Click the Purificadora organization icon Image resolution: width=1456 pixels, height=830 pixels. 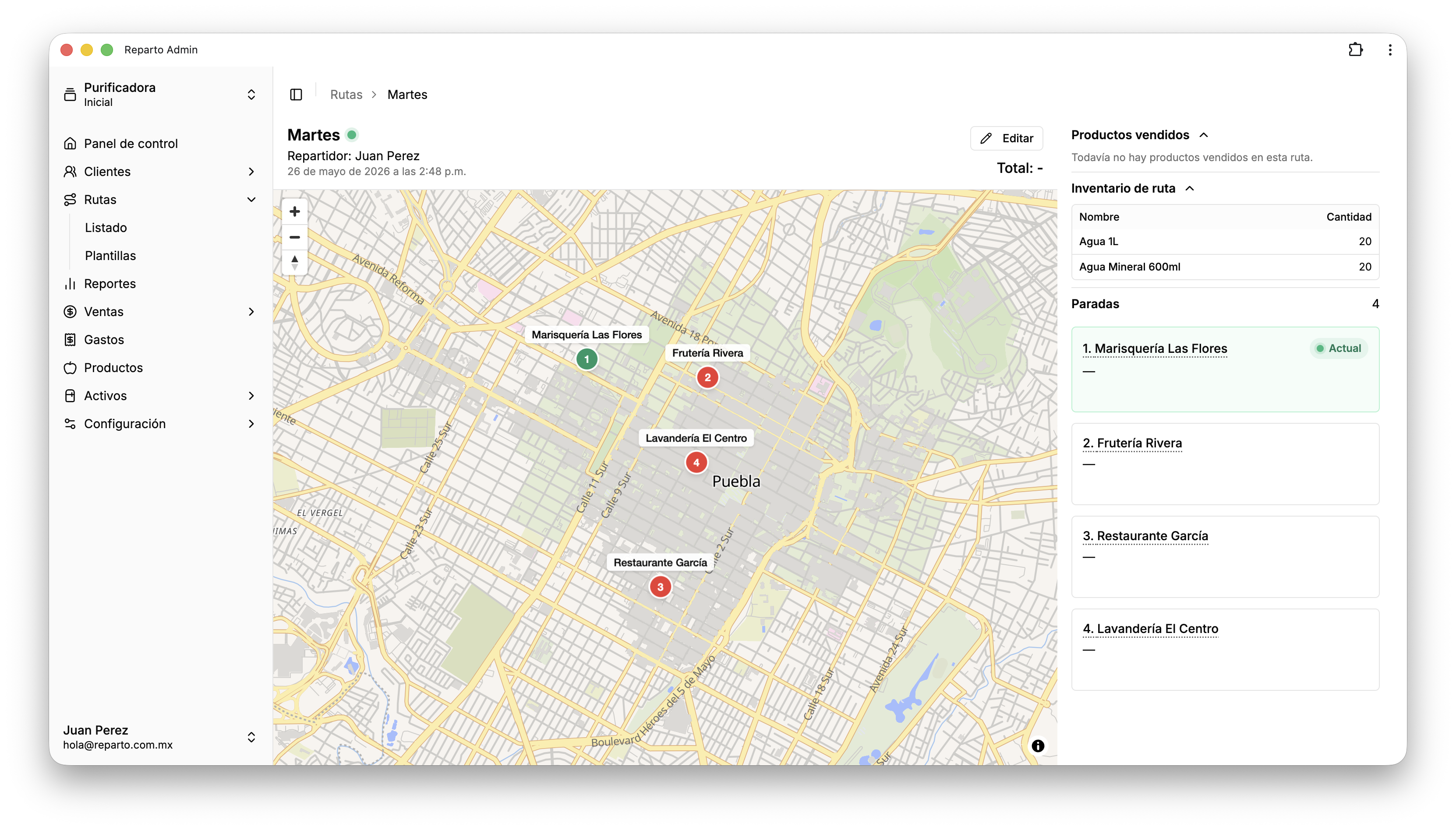click(70, 95)
